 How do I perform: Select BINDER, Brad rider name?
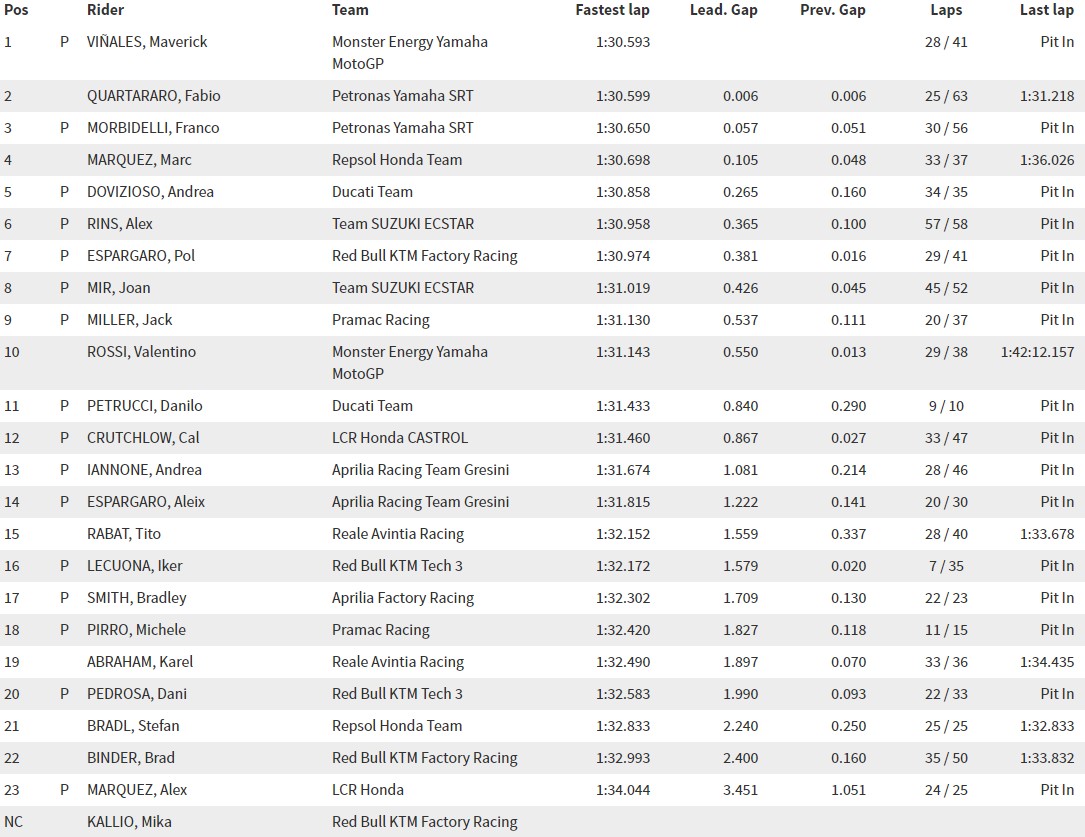click(x=131, y=757)
